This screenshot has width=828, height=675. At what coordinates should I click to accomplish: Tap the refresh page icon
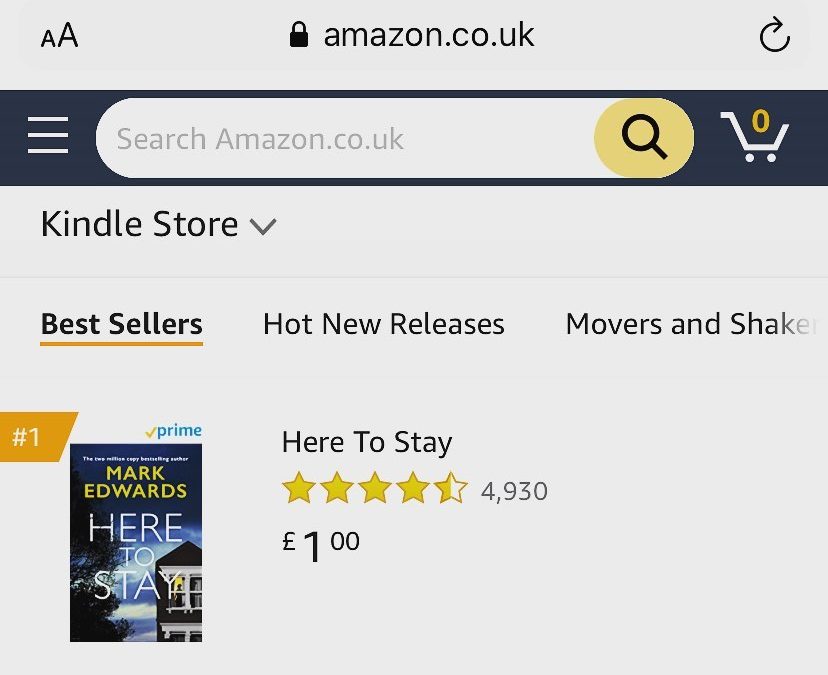tap(774, 35)
